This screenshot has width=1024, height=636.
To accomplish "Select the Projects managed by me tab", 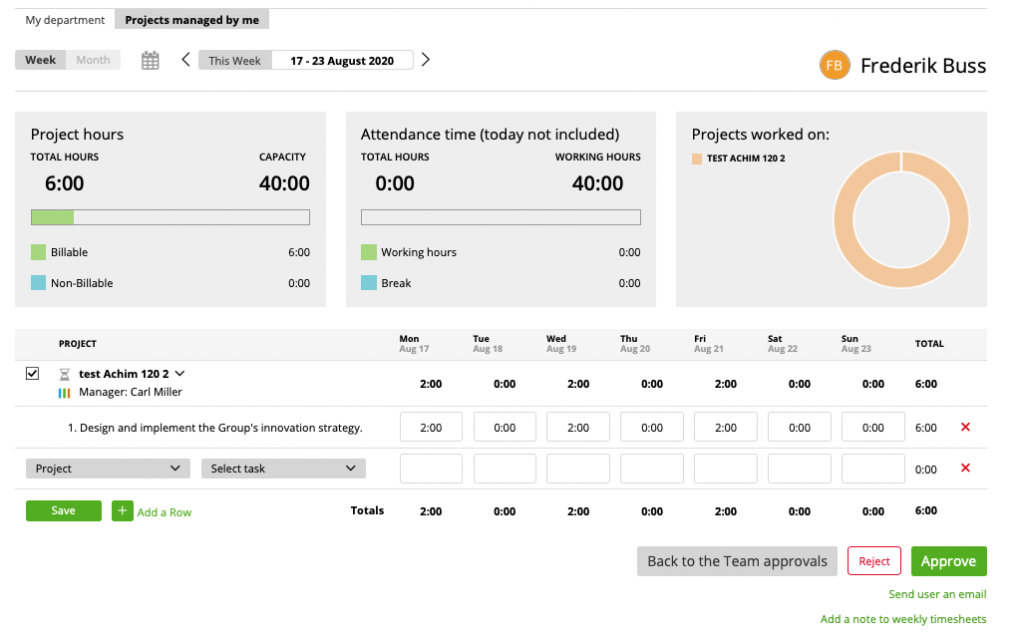I will (191, 19).
